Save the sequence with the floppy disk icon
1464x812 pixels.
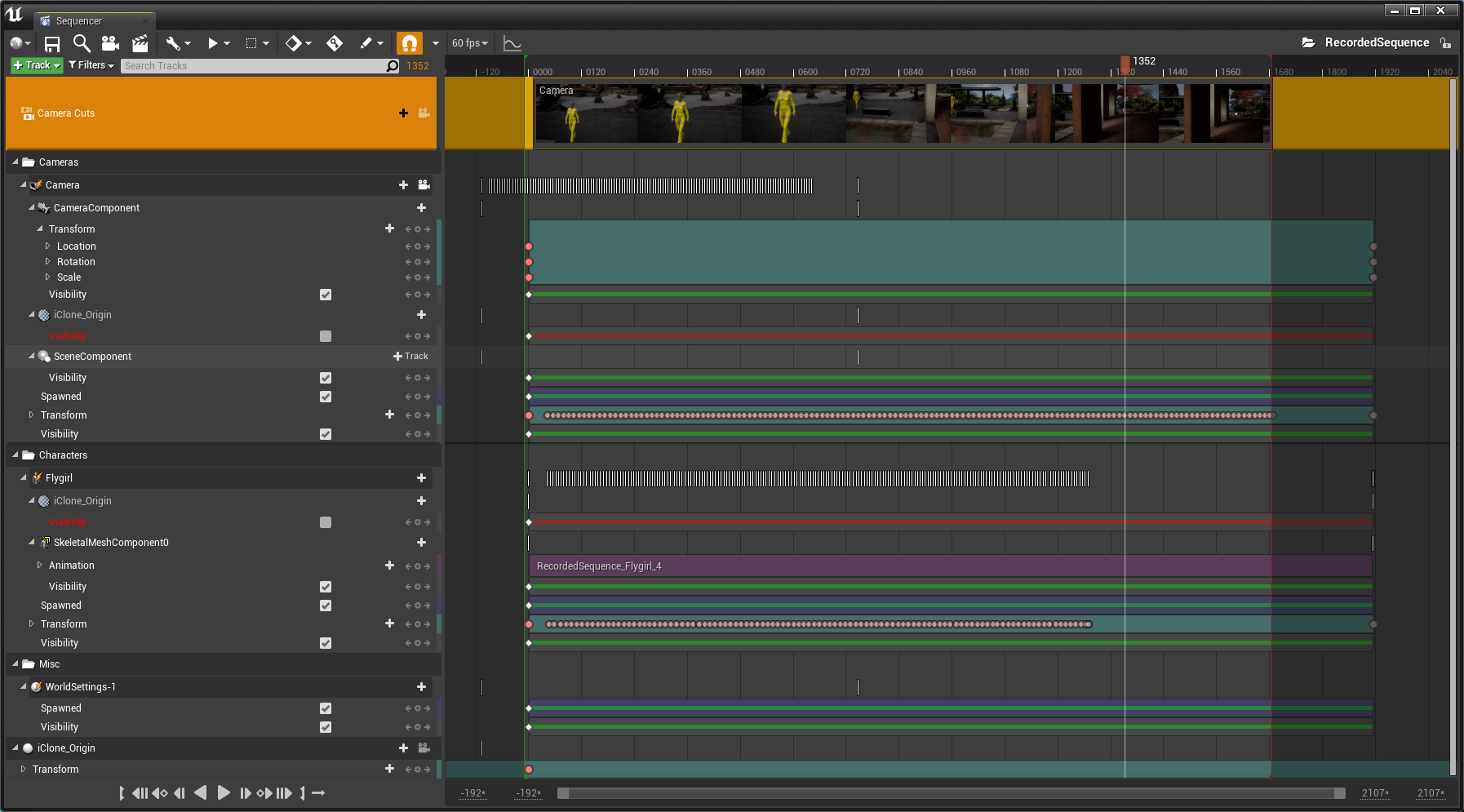(52, 43)
